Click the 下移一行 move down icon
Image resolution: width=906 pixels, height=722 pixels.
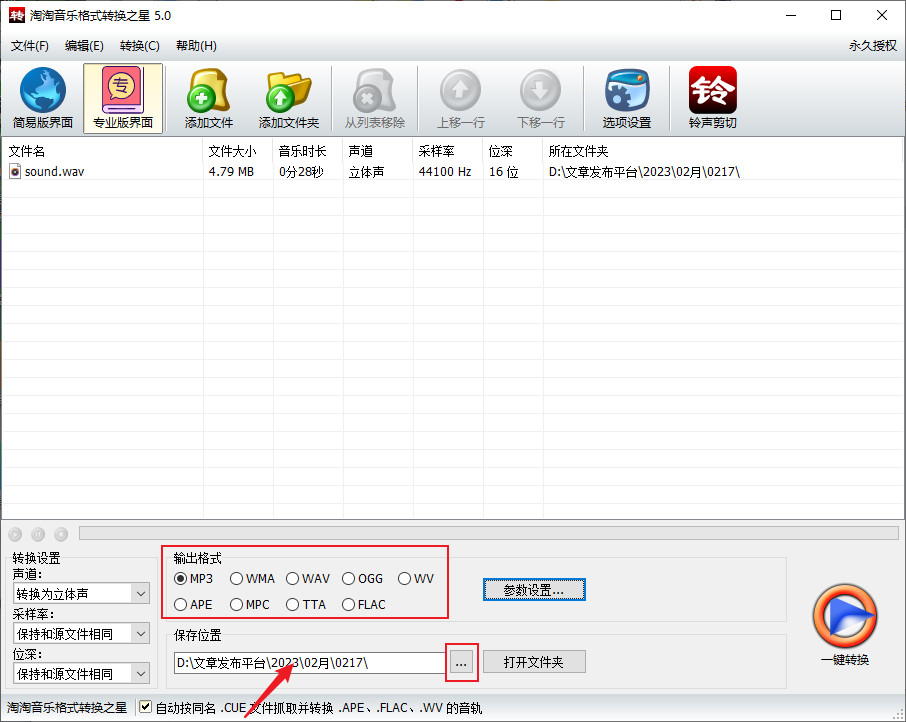(x=540, y=98)
